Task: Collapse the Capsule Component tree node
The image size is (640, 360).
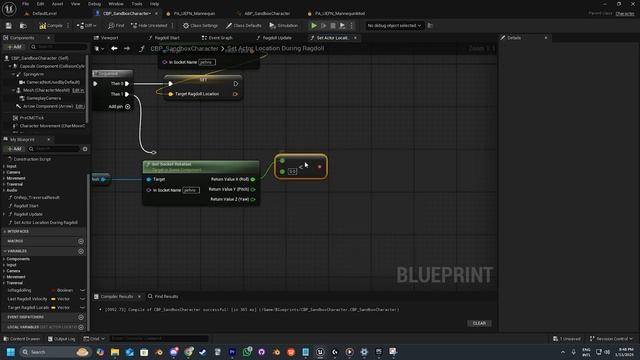Action: [x=10, y=66]
